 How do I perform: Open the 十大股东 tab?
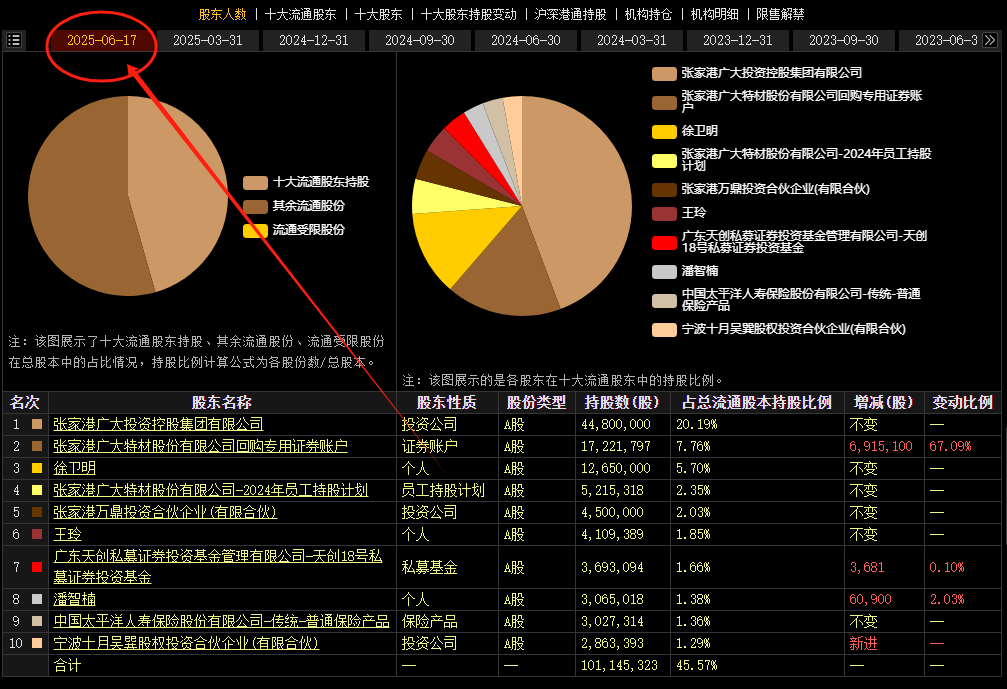point(378,14)
